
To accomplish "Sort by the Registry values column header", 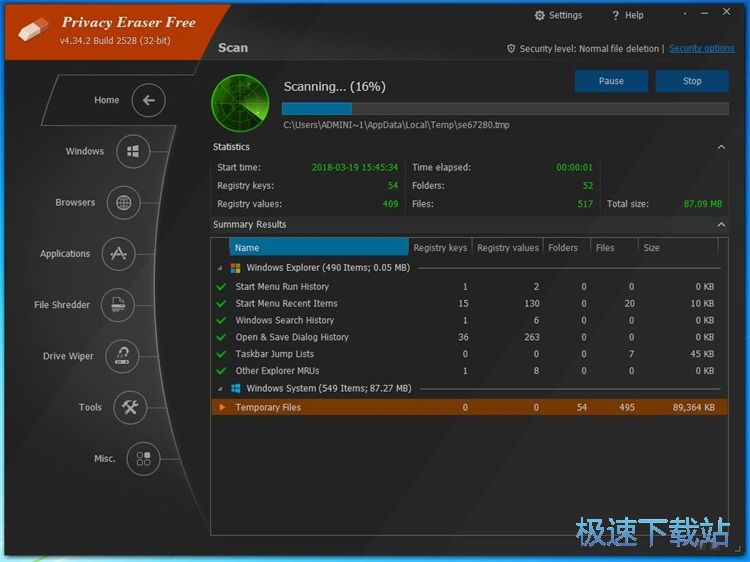I will coord(507,248).
